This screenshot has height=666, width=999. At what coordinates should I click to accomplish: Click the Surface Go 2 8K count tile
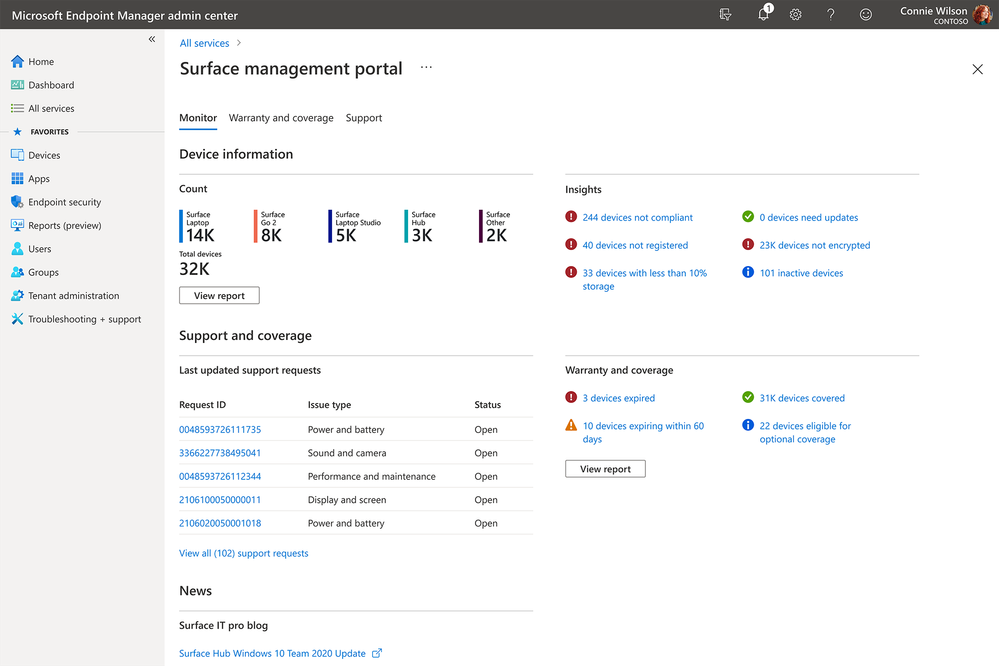[270, 227]
